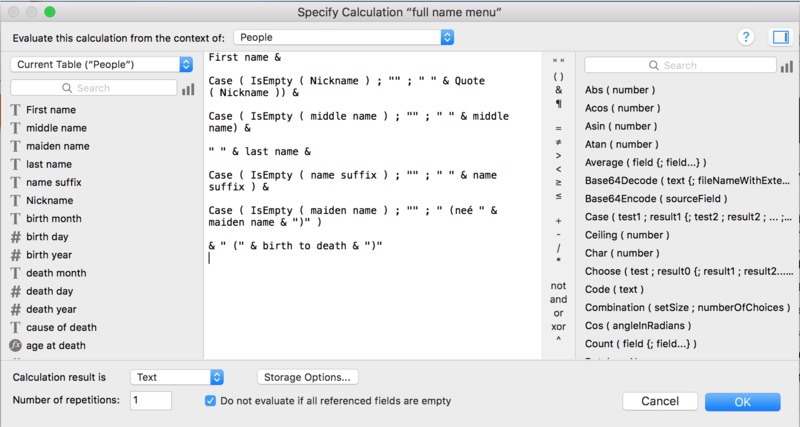Select the 'death month' field
This screenshot has width=800, height=427.
56,273
